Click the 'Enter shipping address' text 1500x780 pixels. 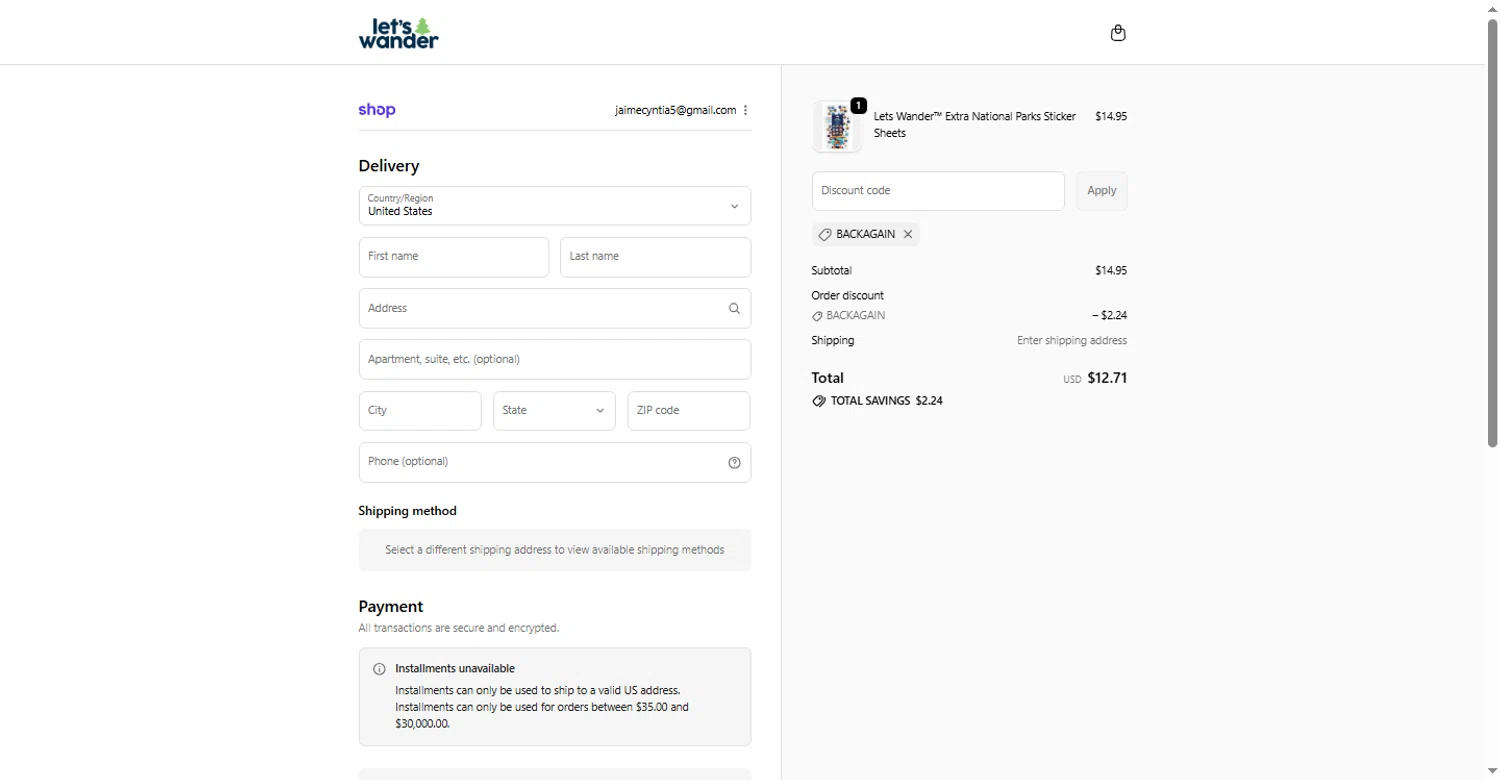(x=1072, y=341)
